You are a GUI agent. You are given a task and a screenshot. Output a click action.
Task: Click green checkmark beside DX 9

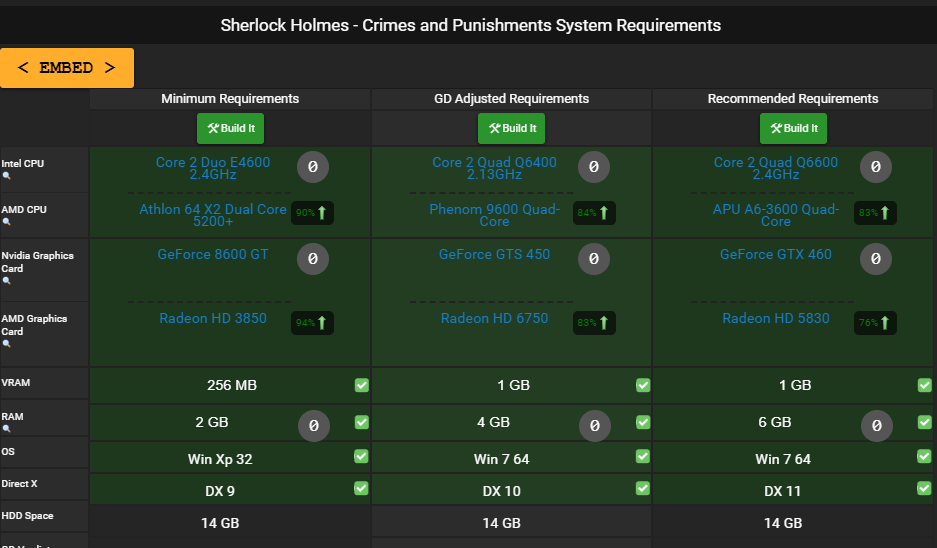(x=361, y=488)
